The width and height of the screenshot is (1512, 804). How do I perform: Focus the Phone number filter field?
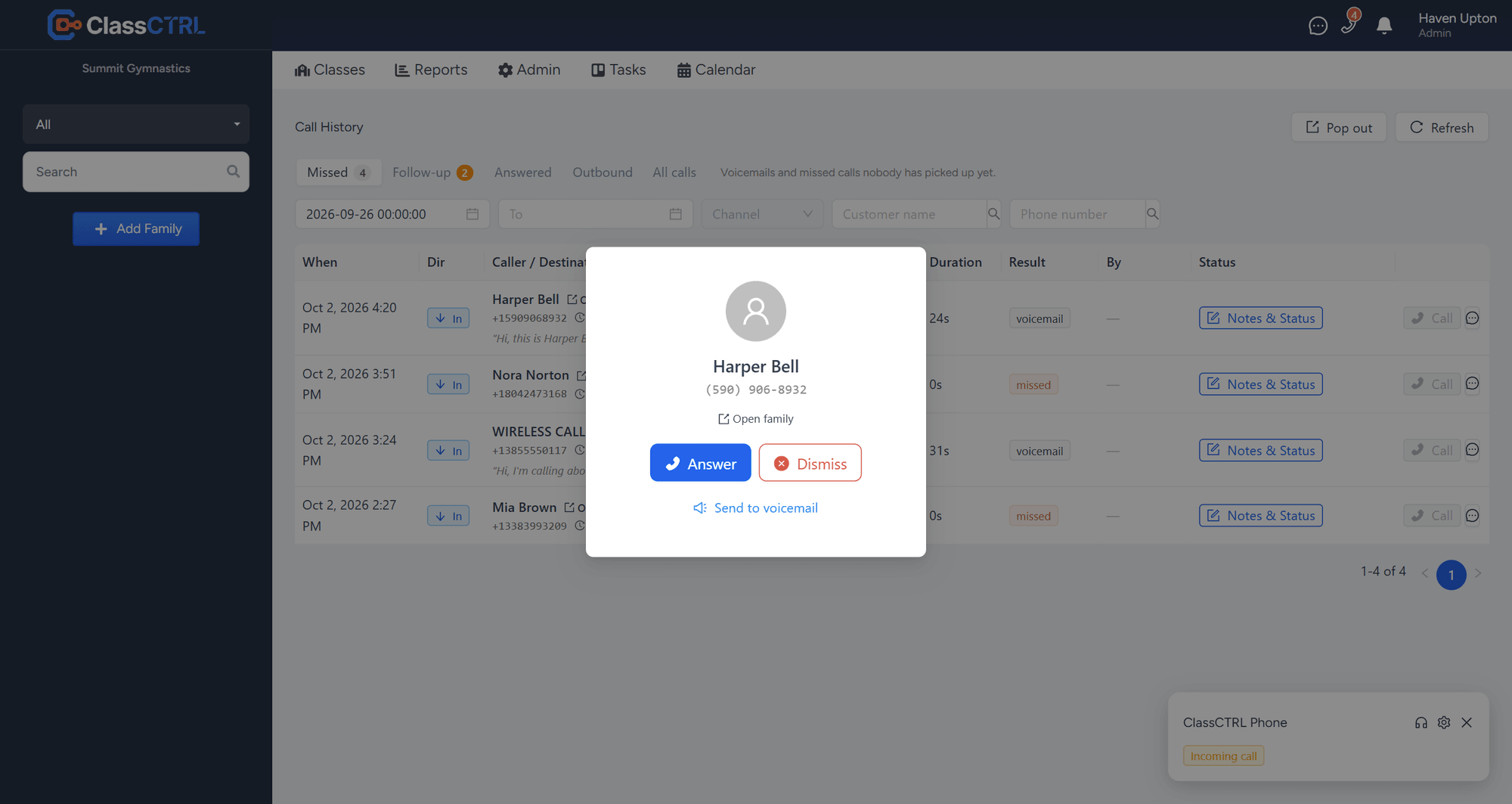point(1077,214)
